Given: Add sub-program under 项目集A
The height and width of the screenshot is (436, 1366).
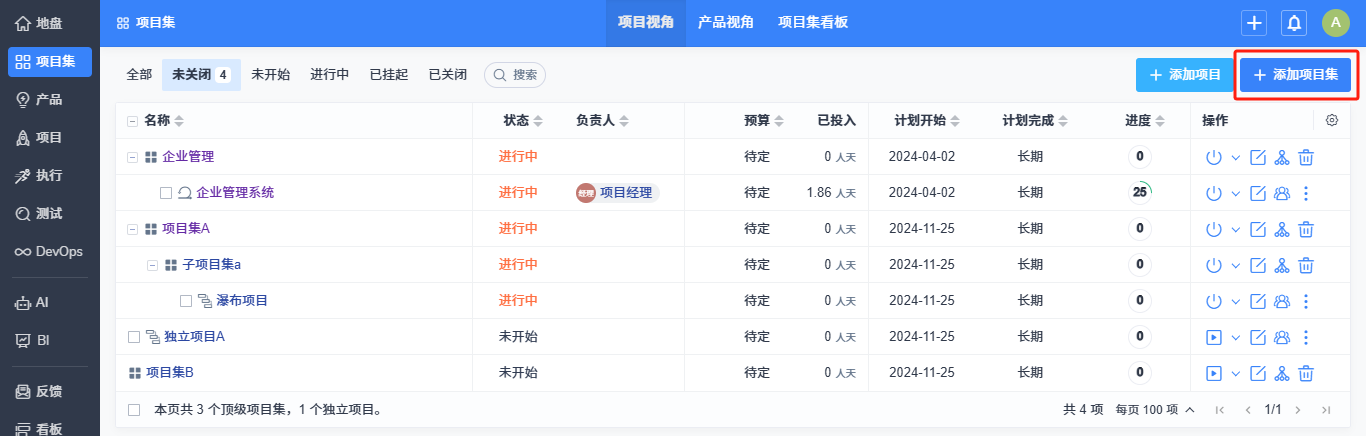Looking at the screenshot, I should point(1282,229).
